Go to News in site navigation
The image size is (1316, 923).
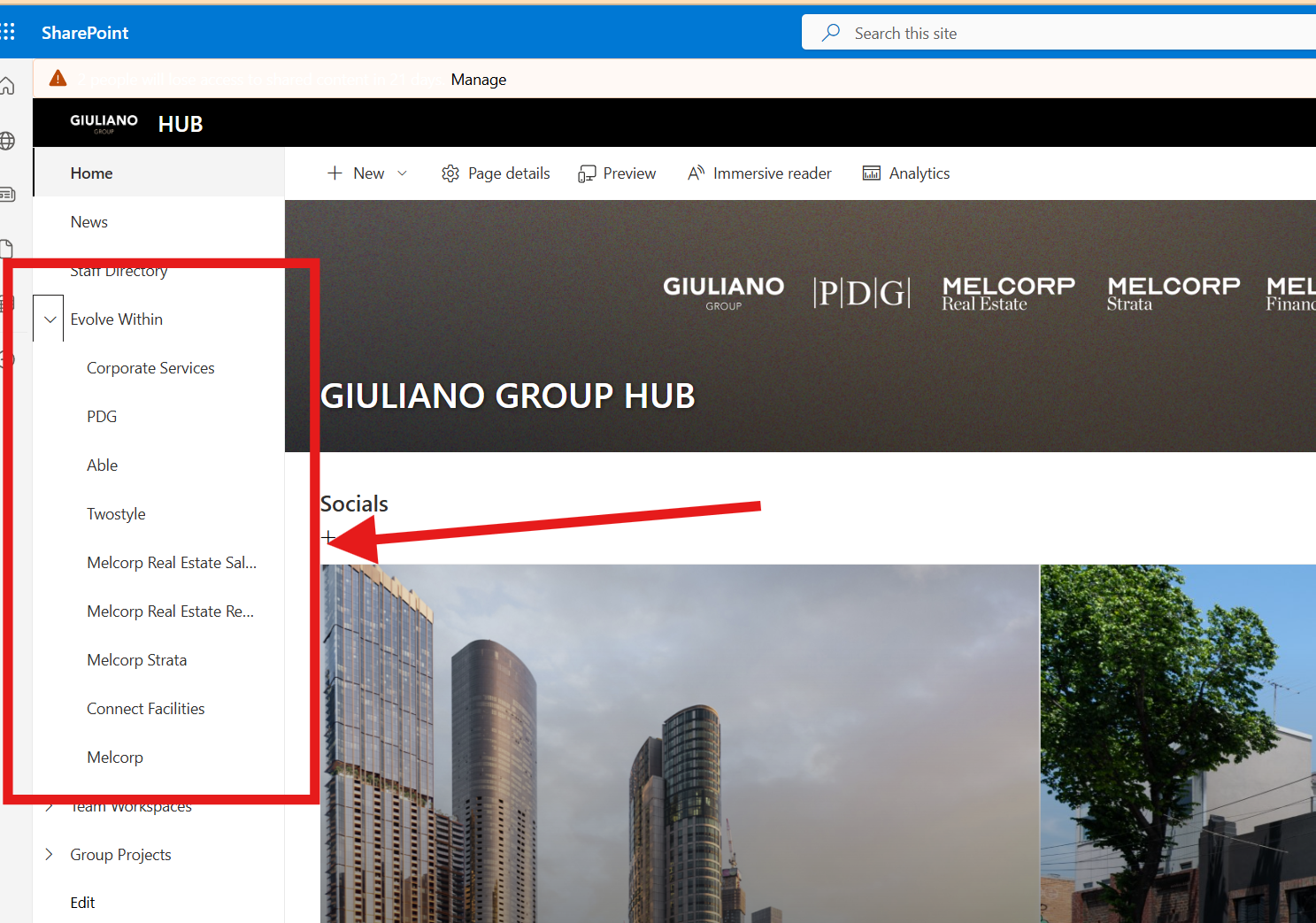point(89,222)
